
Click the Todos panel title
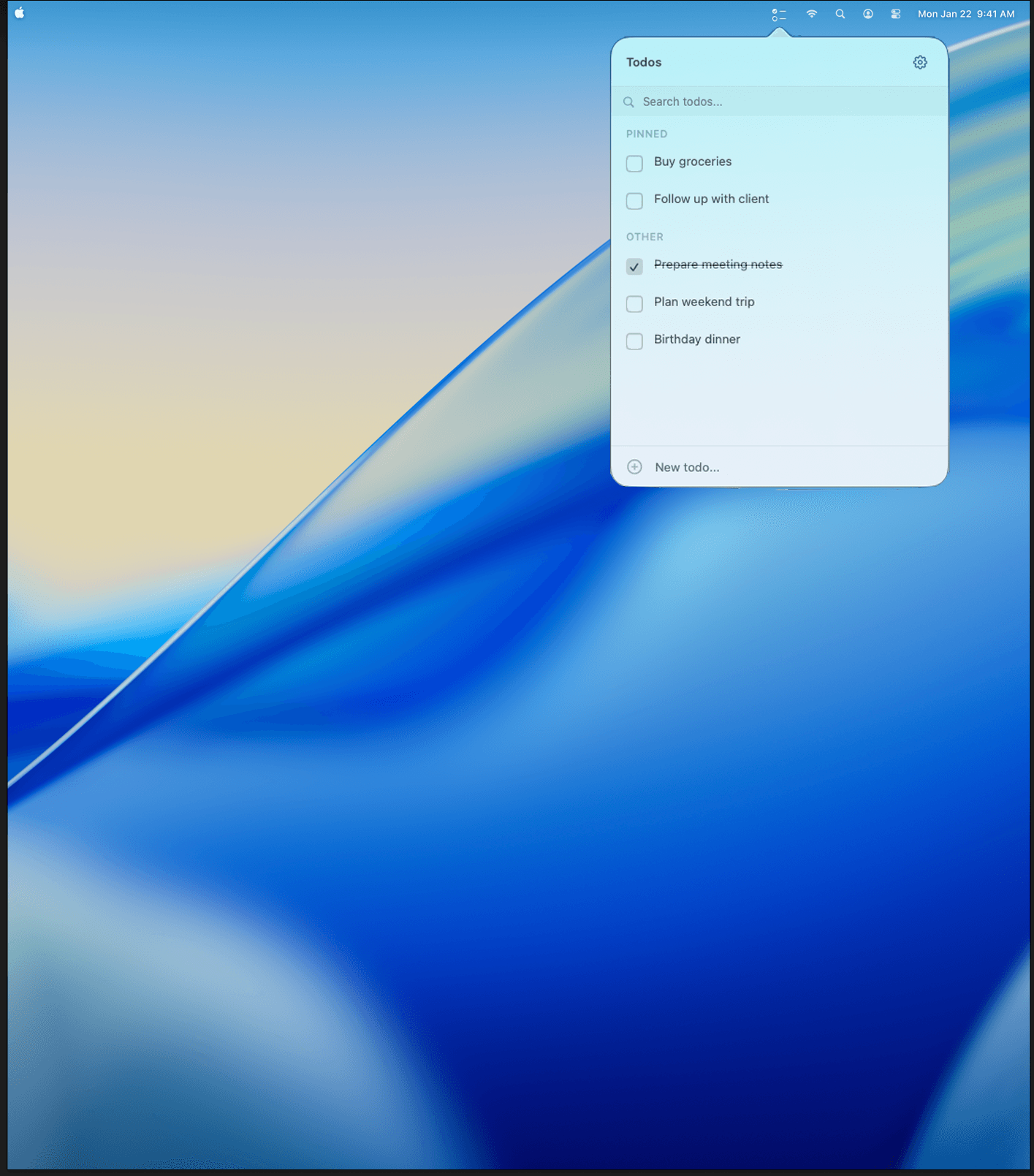[x=644, y=62]
